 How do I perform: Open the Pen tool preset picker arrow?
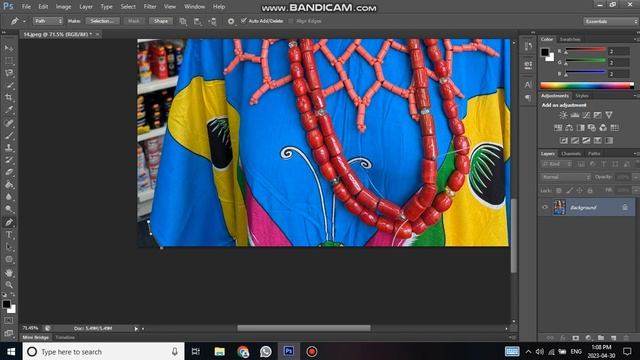[x=24, y=21]
